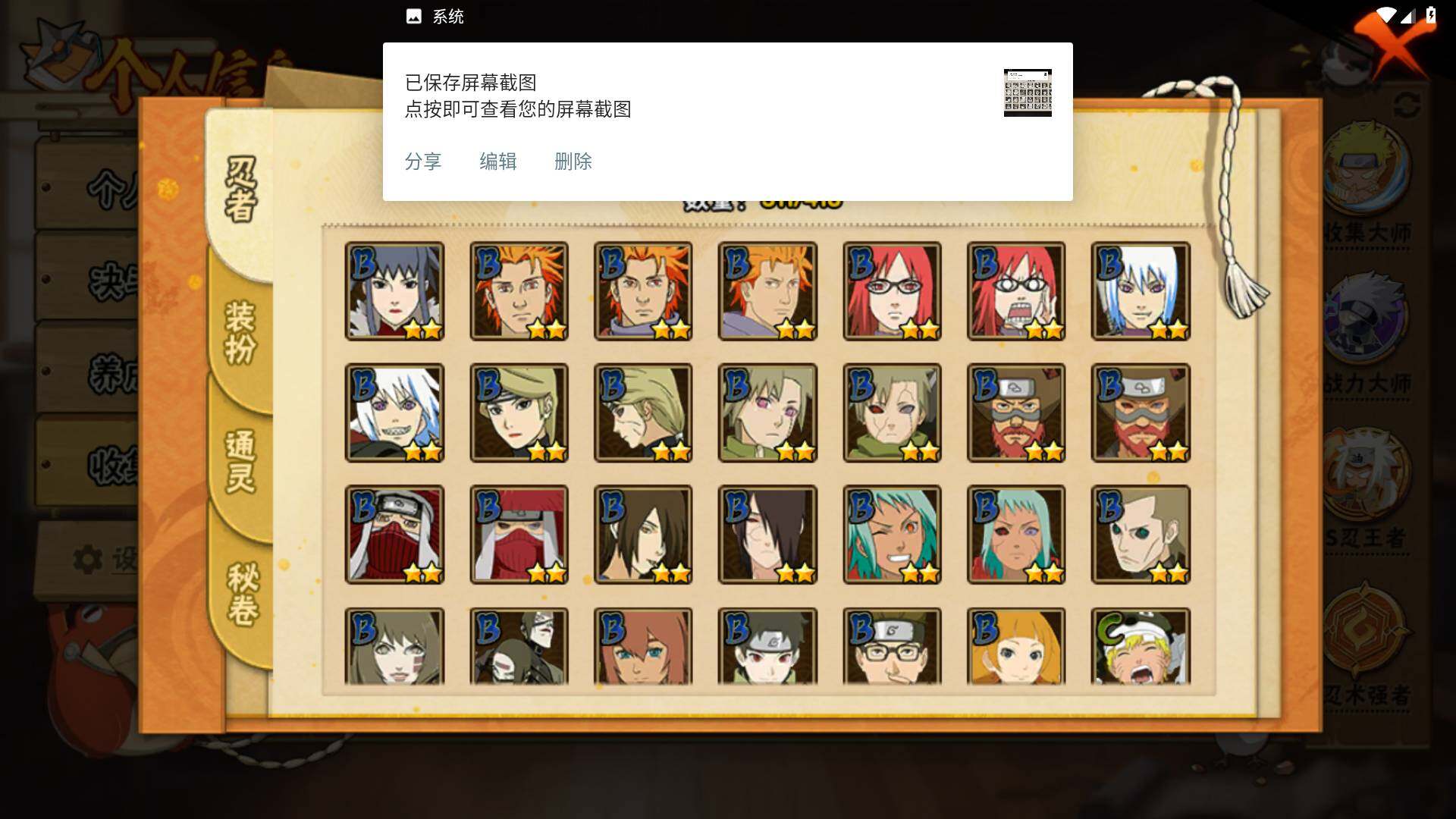Switch to the 秘卷 side tab
Image resolution: width=1456 pixels, height=819 pixels.
(243, 593)
